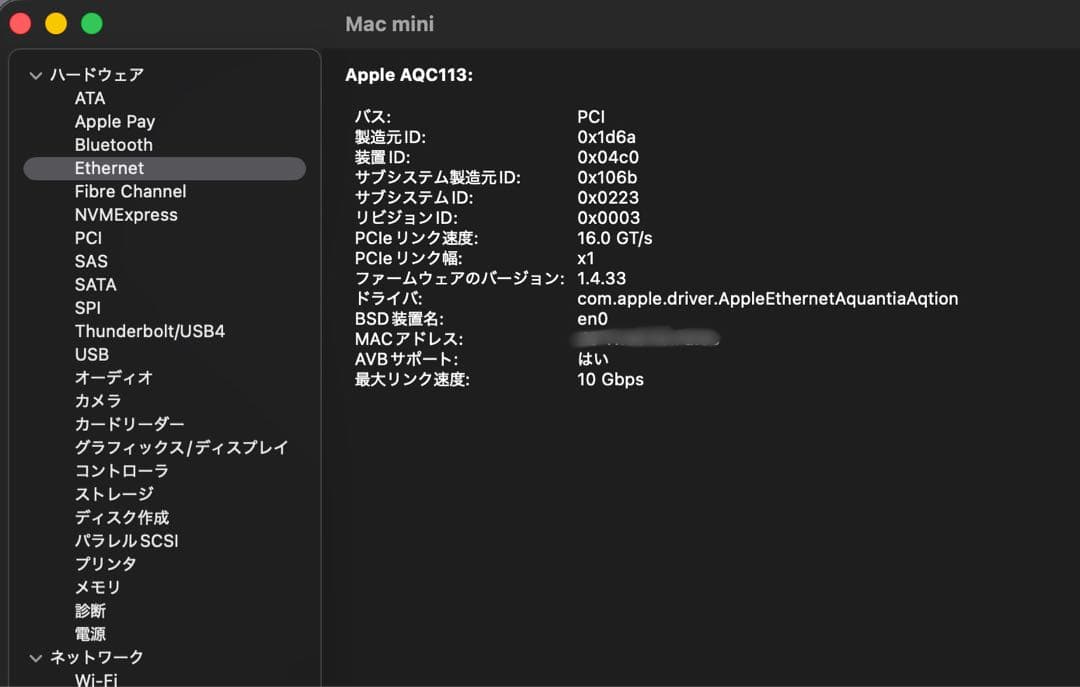
Task: Click the PCIe リンク幅 value x1
Action: pyautogui.click(x=585, y=258)
